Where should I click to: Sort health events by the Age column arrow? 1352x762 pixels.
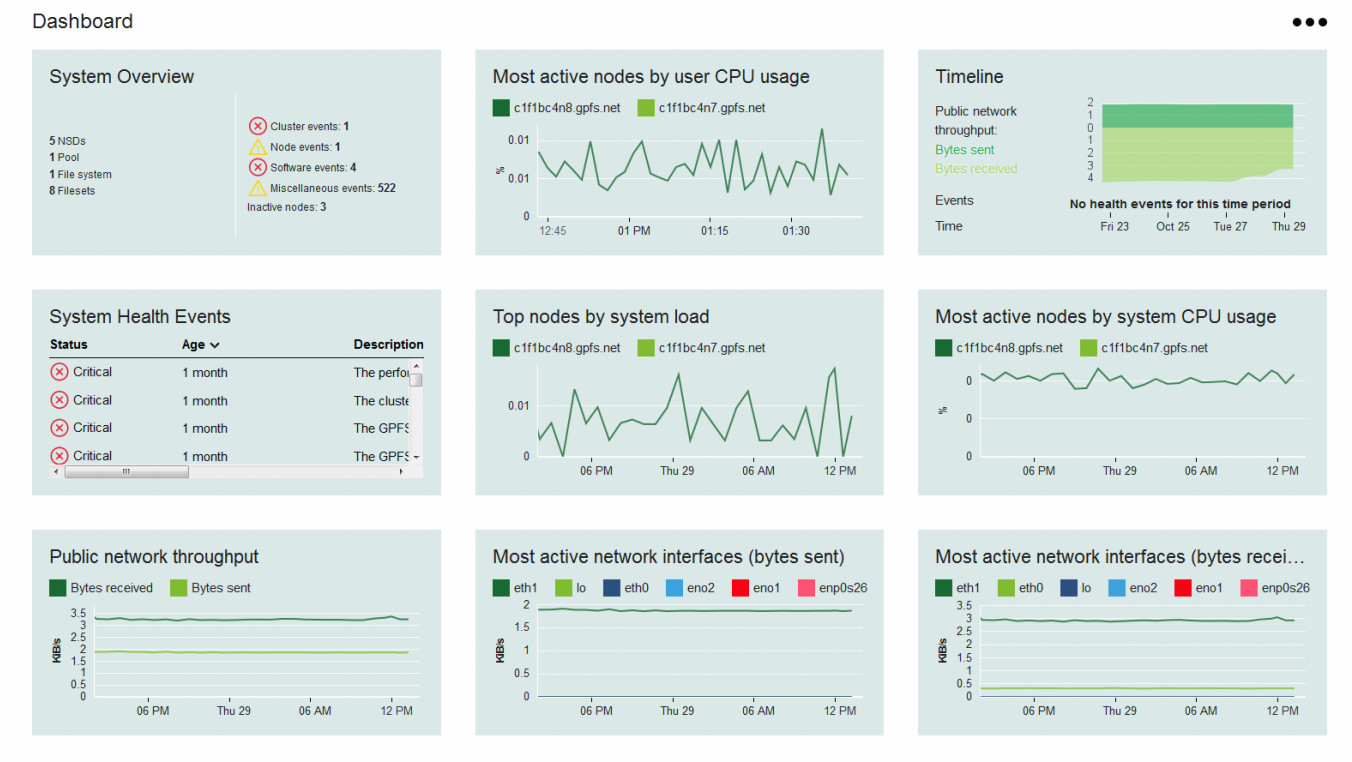[x=214, y=345]
